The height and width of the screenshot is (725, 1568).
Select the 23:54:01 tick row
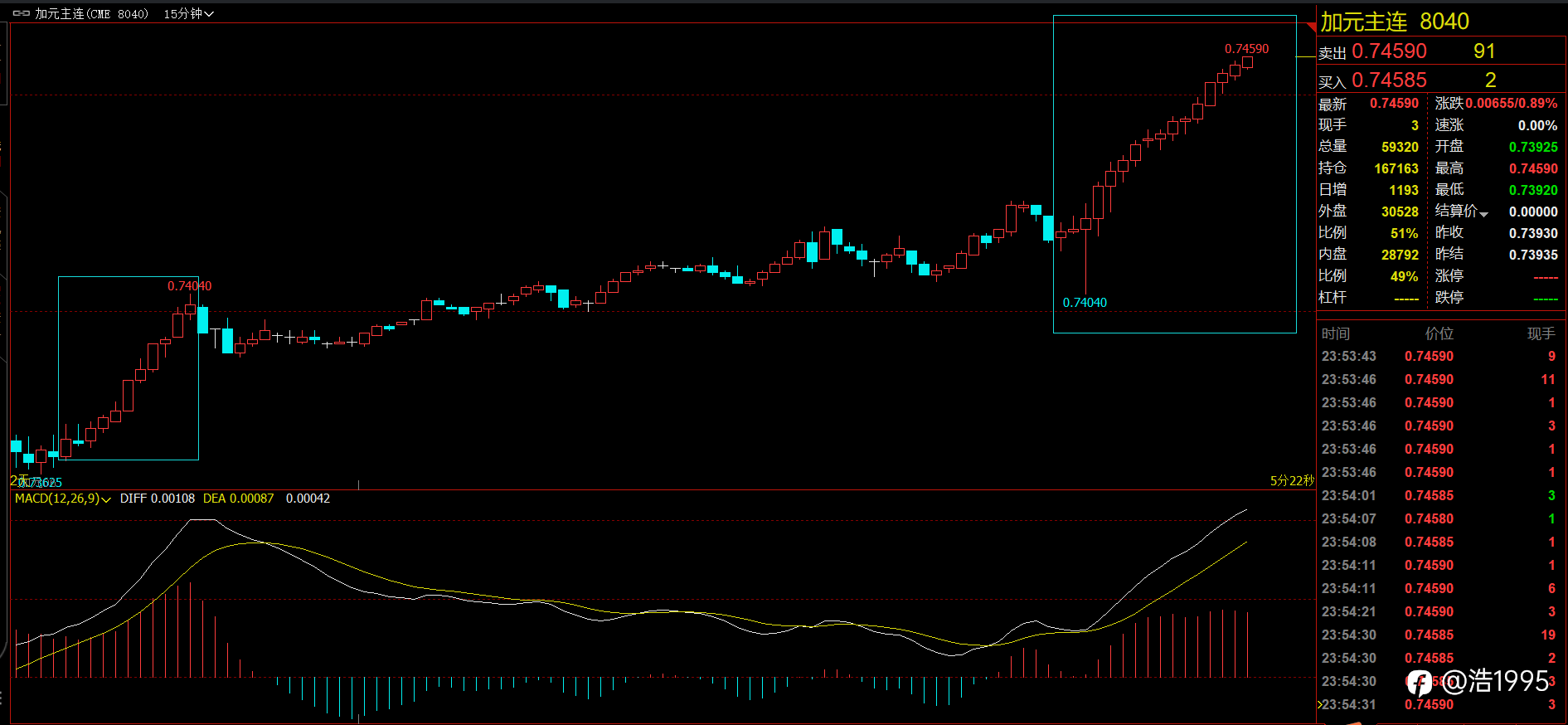[1441, 495]
